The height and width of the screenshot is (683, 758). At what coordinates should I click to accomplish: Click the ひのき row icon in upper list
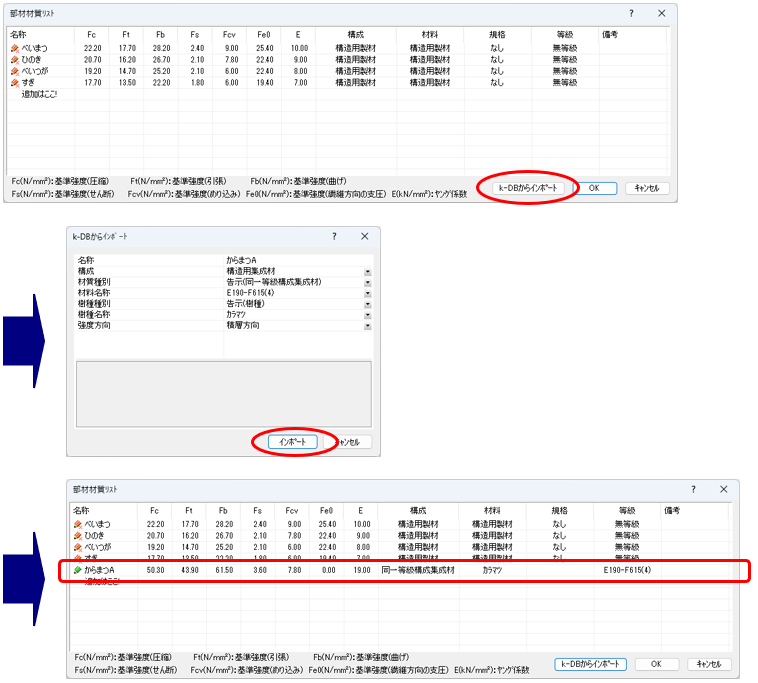[15, 60]
